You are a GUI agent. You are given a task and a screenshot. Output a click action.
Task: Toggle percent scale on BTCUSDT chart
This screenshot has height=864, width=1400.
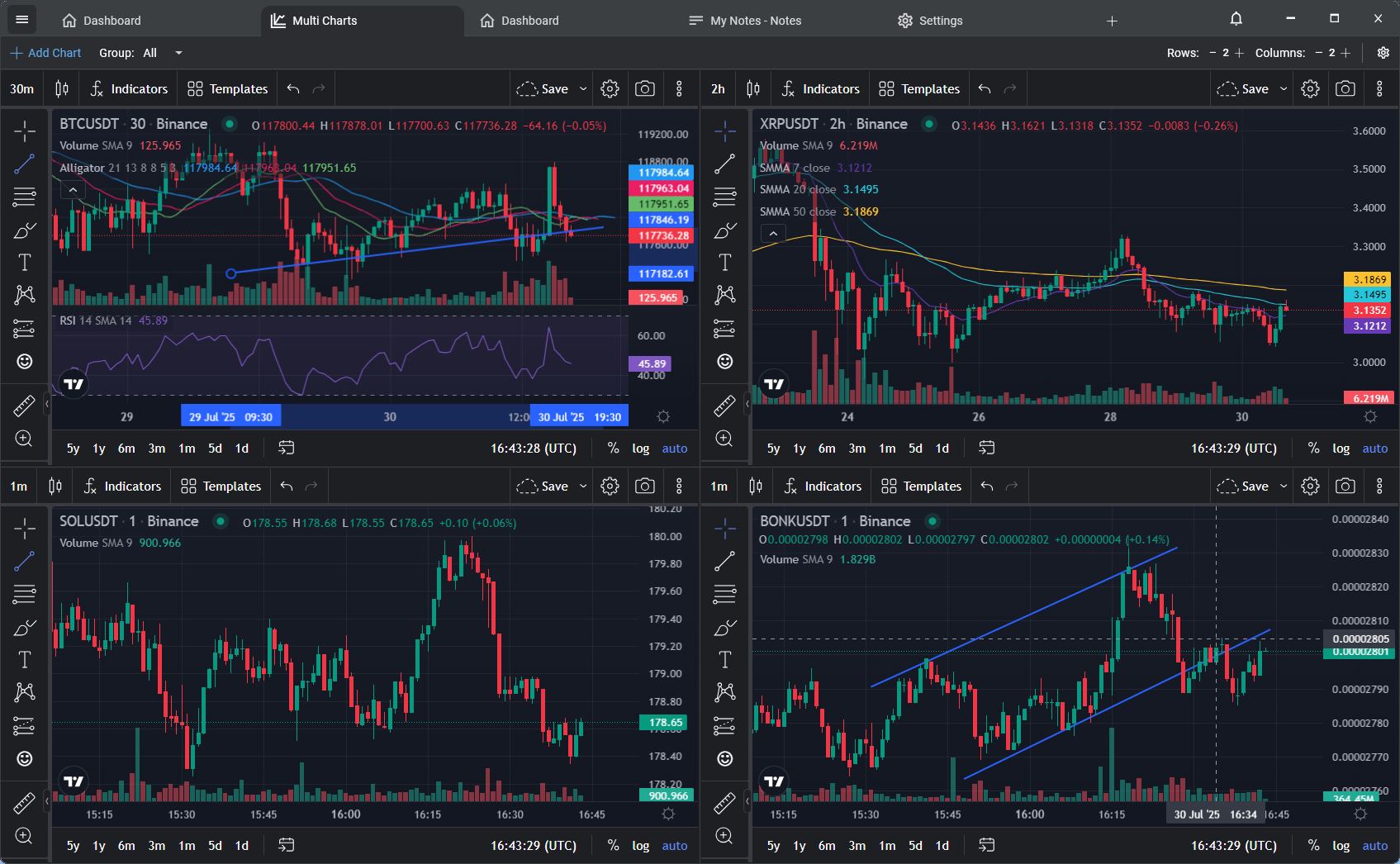click(x=613, y=448)
